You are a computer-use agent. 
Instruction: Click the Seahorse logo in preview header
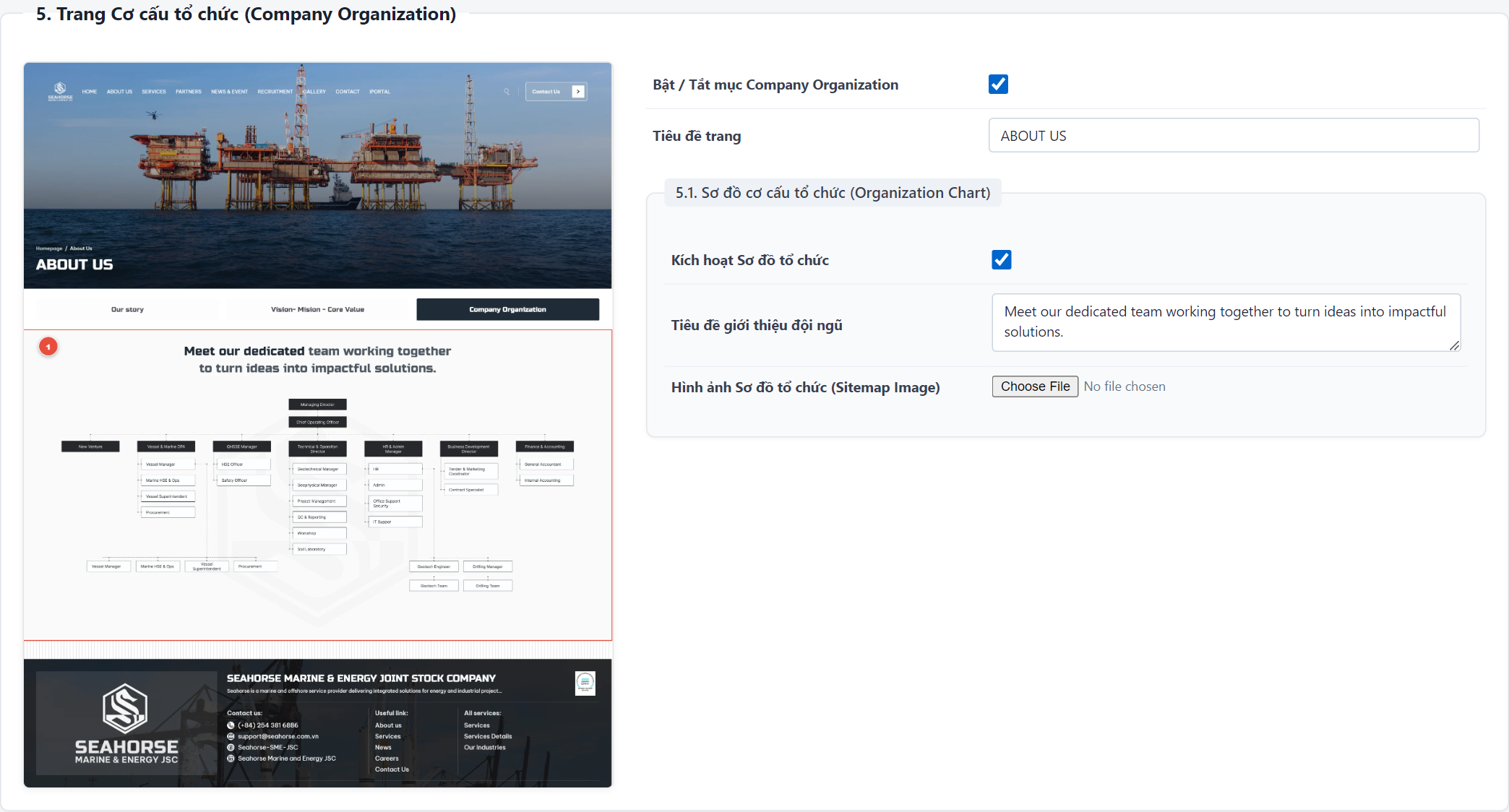coord(60,91)
